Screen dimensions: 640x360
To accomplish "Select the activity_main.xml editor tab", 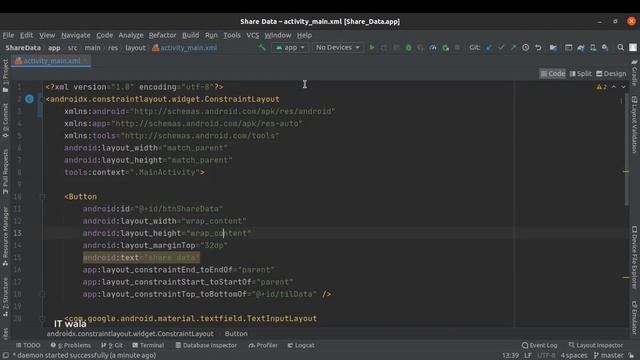I will (x=51, y=61).
